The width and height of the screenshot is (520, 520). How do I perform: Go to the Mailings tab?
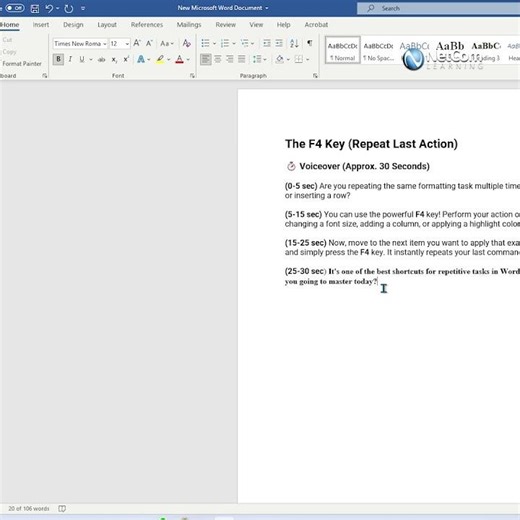click(x=189, y=25)
